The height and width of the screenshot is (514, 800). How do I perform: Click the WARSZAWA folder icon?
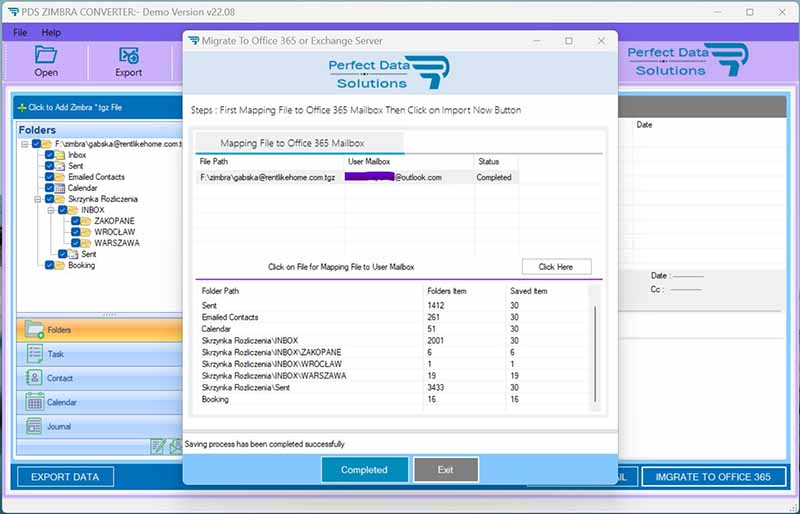(x=86, y=243)
